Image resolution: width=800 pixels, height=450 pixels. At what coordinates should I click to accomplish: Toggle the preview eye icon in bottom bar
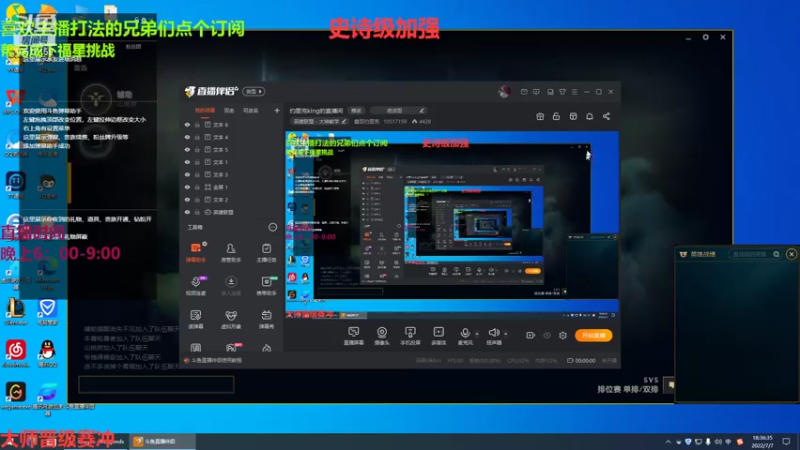pyautogui.click(x=547, y=335)
